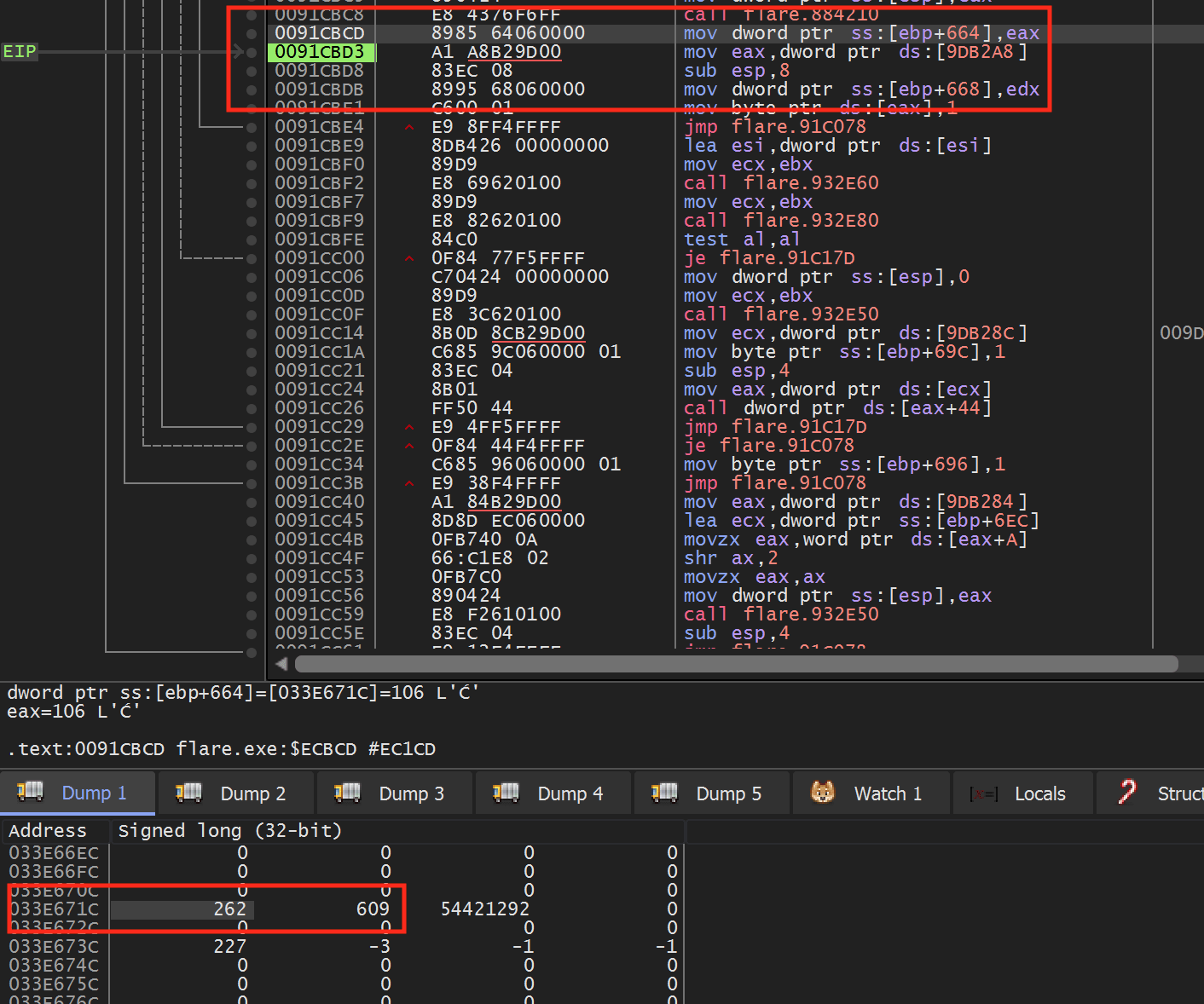Click the jump arrow marker at 0091CC2E
Viewport: 1204px width, 1004px height.
pyautogui.click(x=409, y=446)
